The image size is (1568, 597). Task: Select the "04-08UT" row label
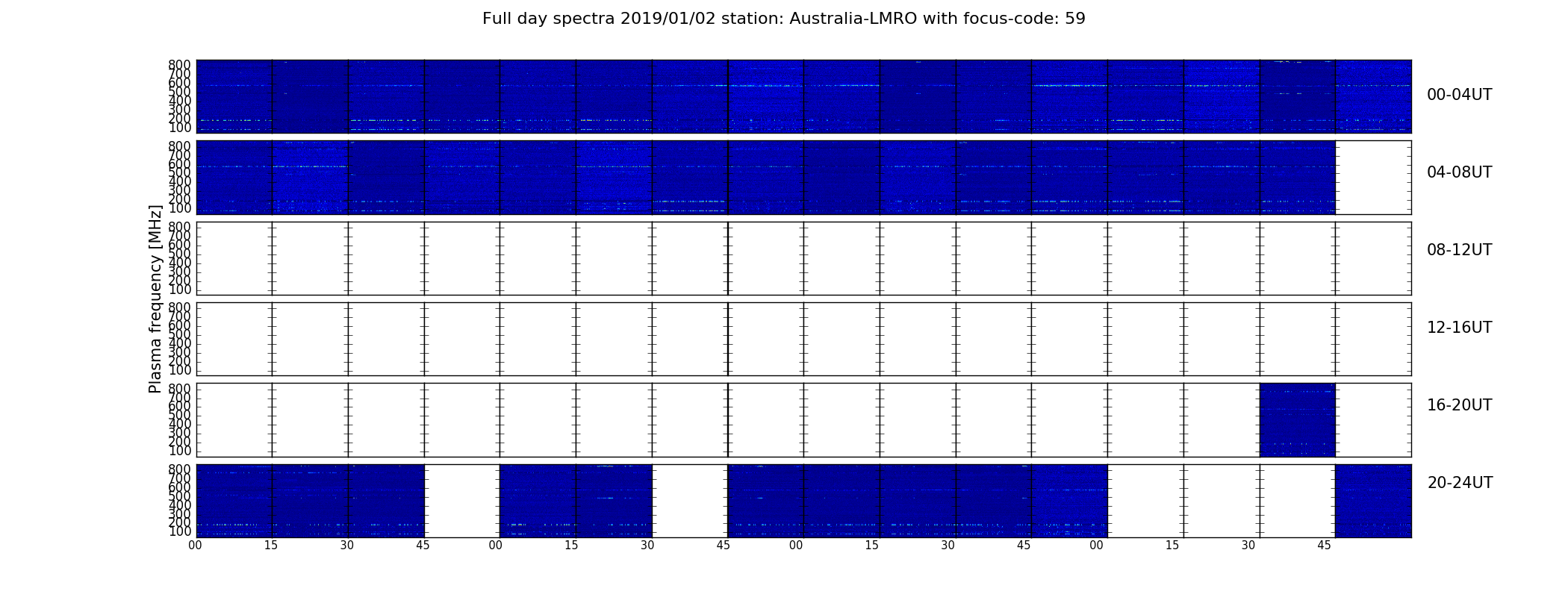point(1459,172)
